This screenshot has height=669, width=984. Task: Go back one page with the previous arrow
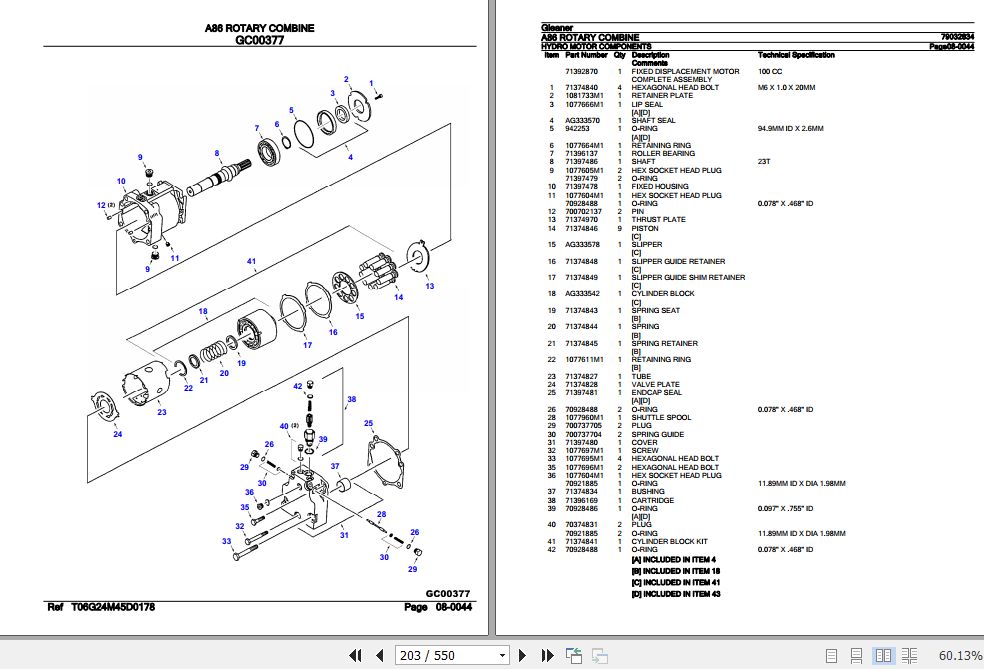tap(380, 655)
